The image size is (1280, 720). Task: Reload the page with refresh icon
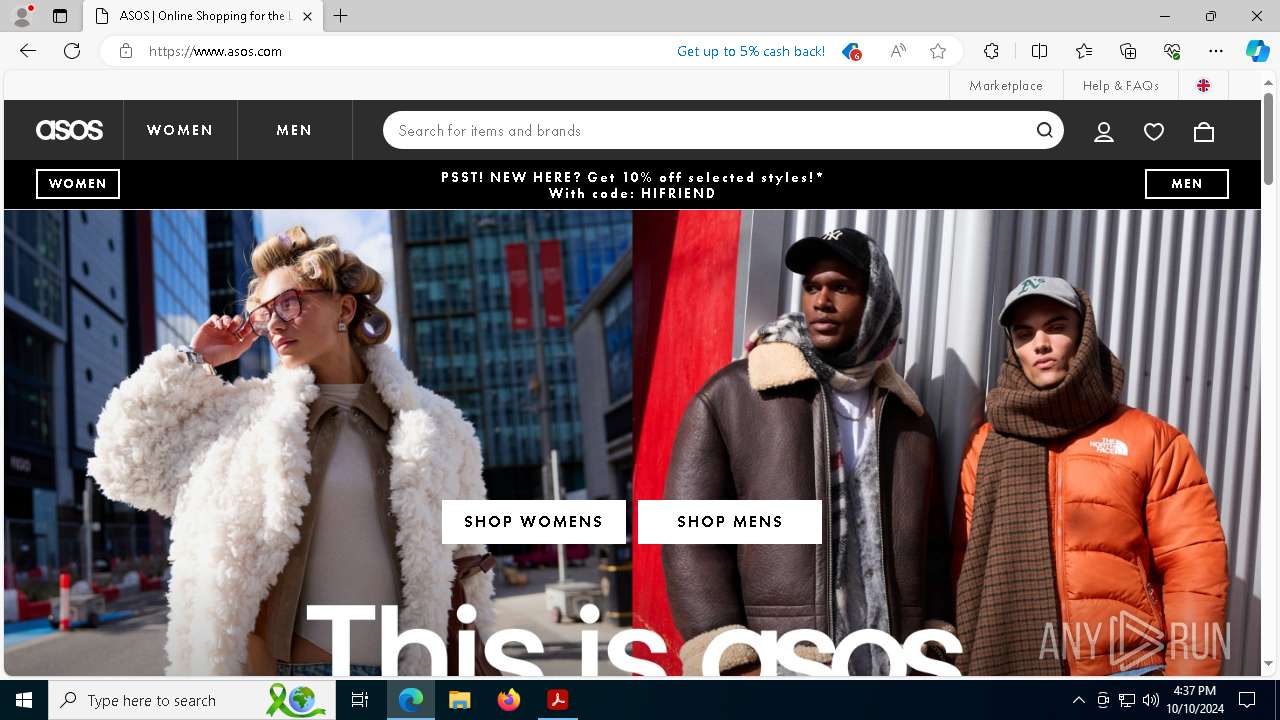(x=72, y=51)
